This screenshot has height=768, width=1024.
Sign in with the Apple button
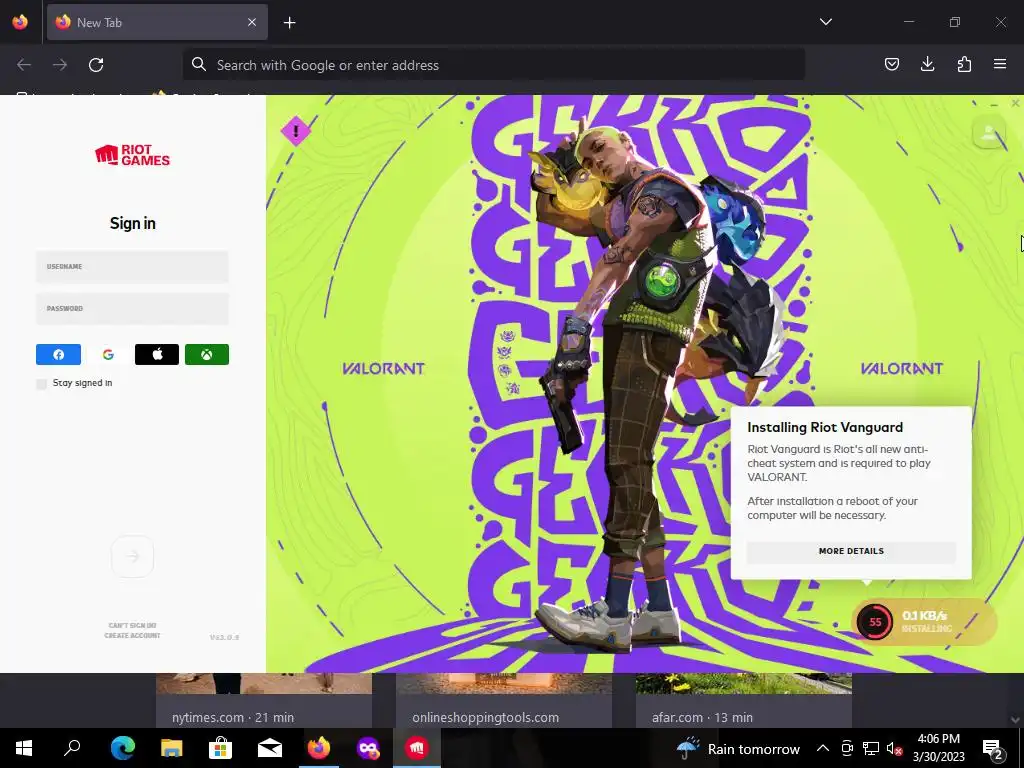tap(157, 355)
